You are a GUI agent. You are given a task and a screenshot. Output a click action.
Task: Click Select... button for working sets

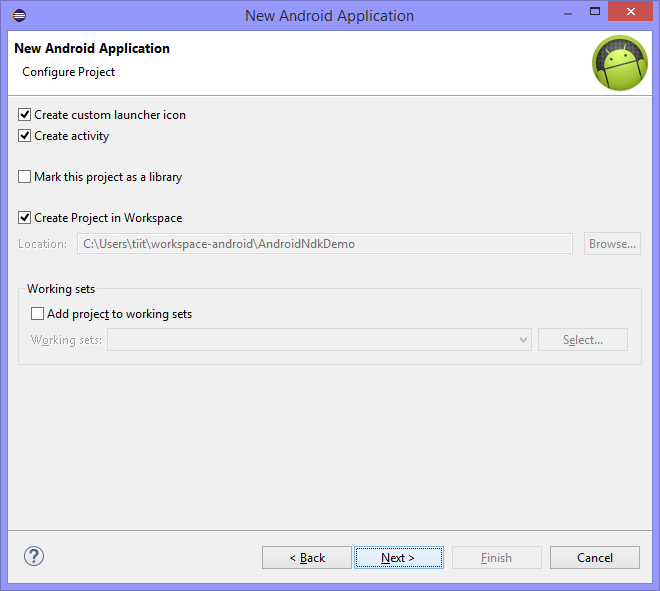[582, 340]
